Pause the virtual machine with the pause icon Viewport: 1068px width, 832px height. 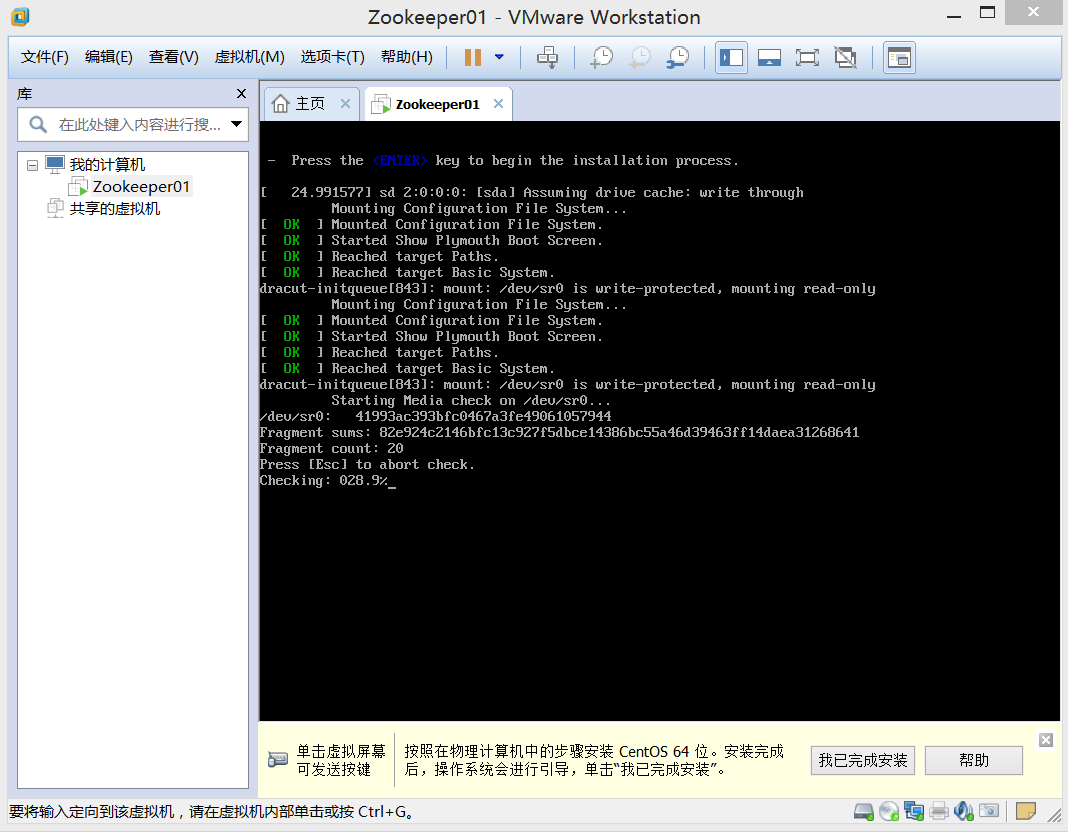tap(473, 57)
